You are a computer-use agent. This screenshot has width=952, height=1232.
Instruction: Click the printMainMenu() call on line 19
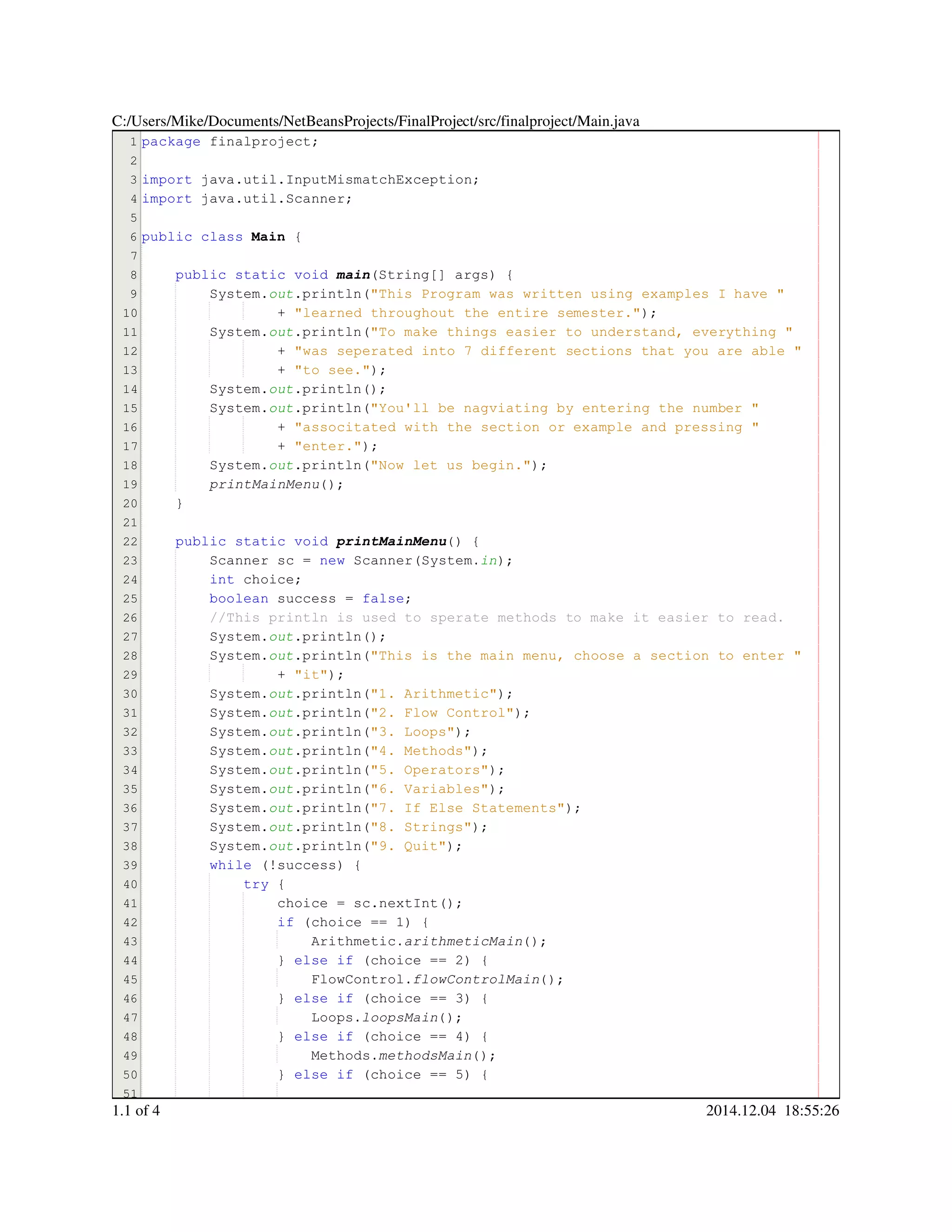point(276,484)
